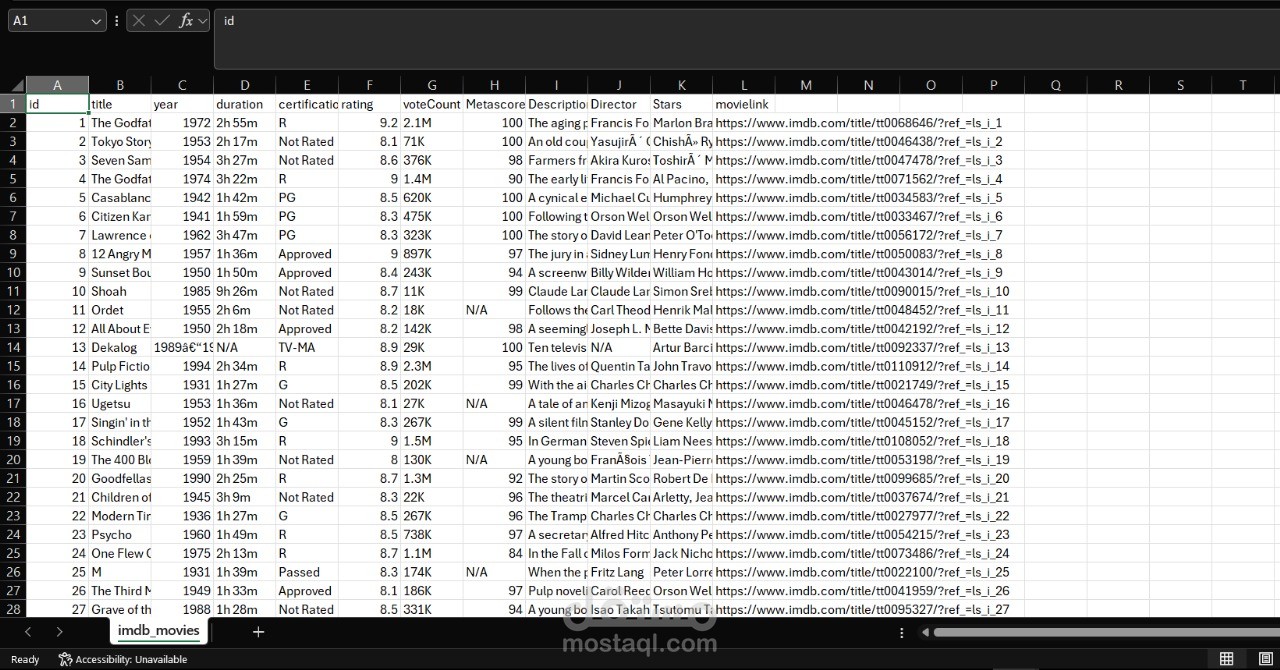Click the Shoah title cell

120,291
